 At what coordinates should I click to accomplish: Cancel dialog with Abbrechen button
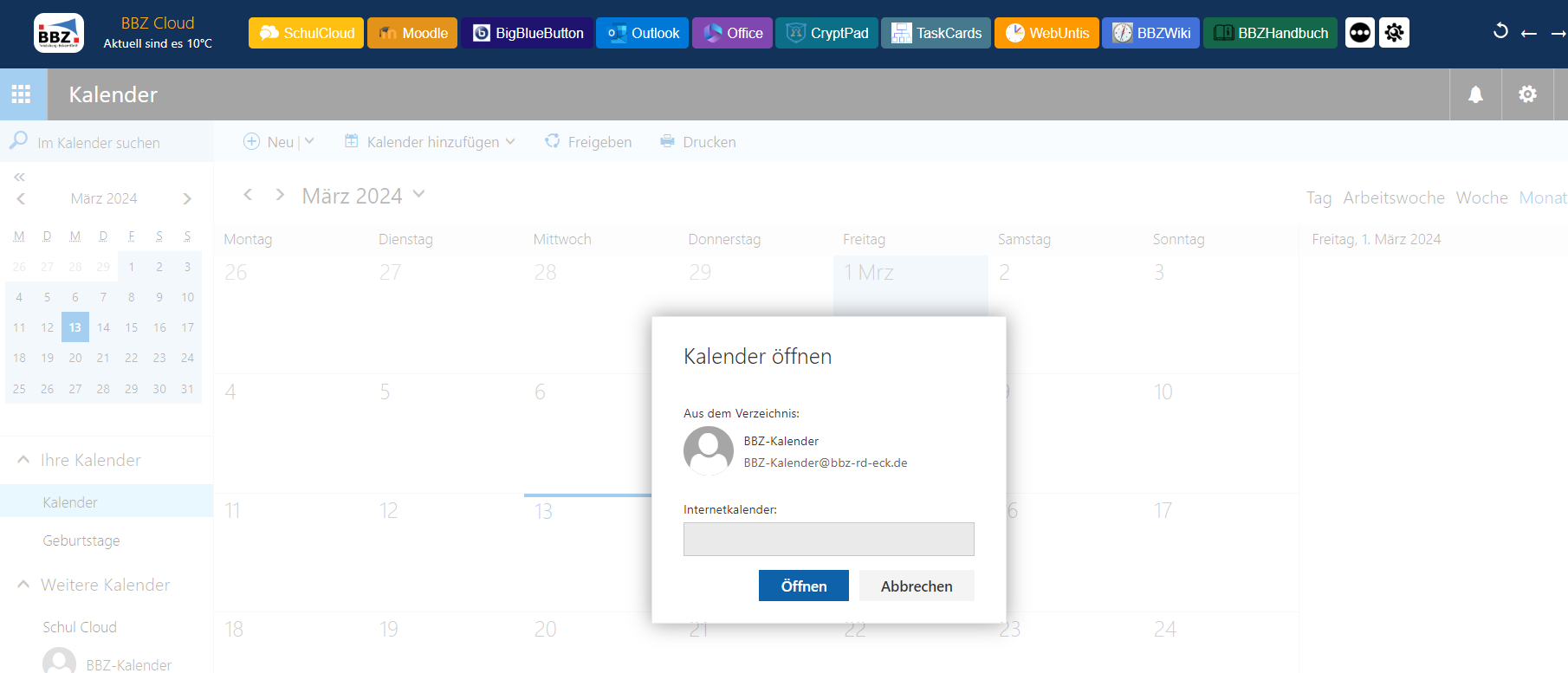tap(916, 586)
